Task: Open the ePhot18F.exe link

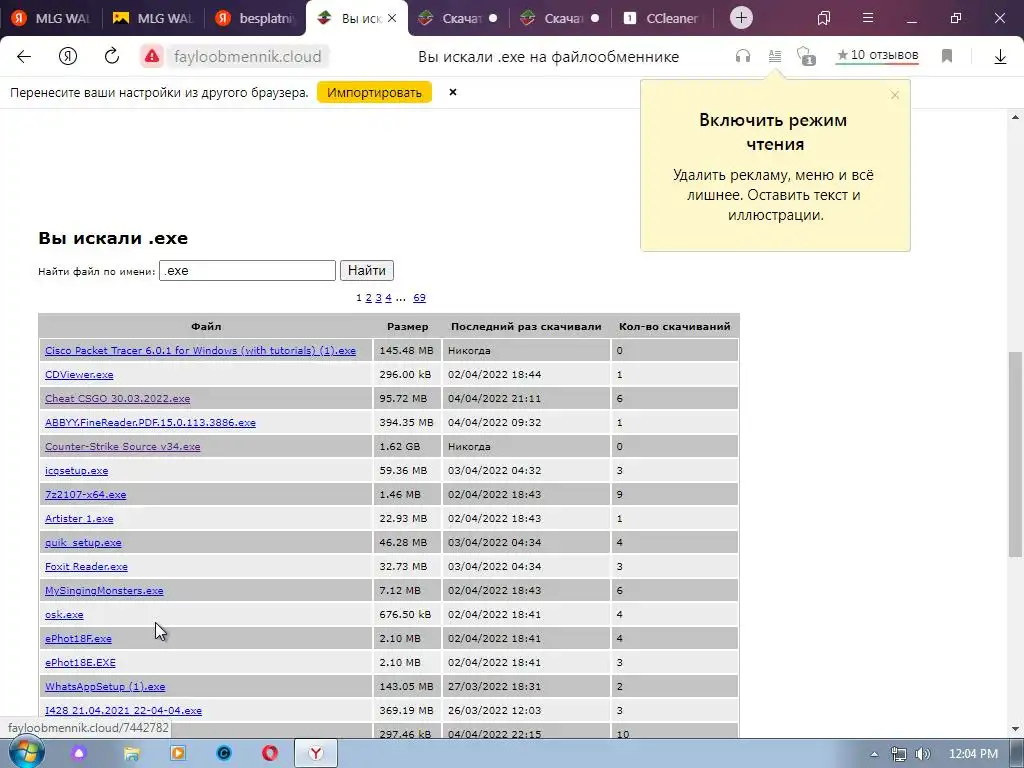Action: coord(78,639)
